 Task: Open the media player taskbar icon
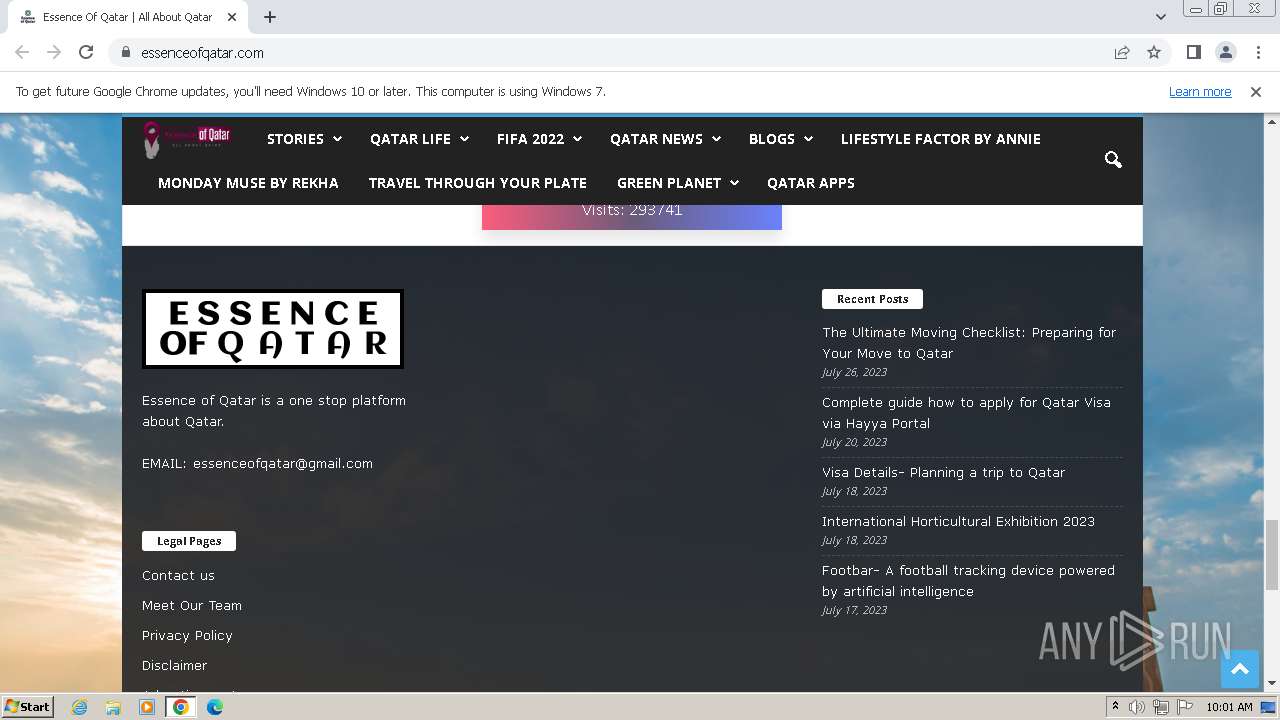[147, 707]
